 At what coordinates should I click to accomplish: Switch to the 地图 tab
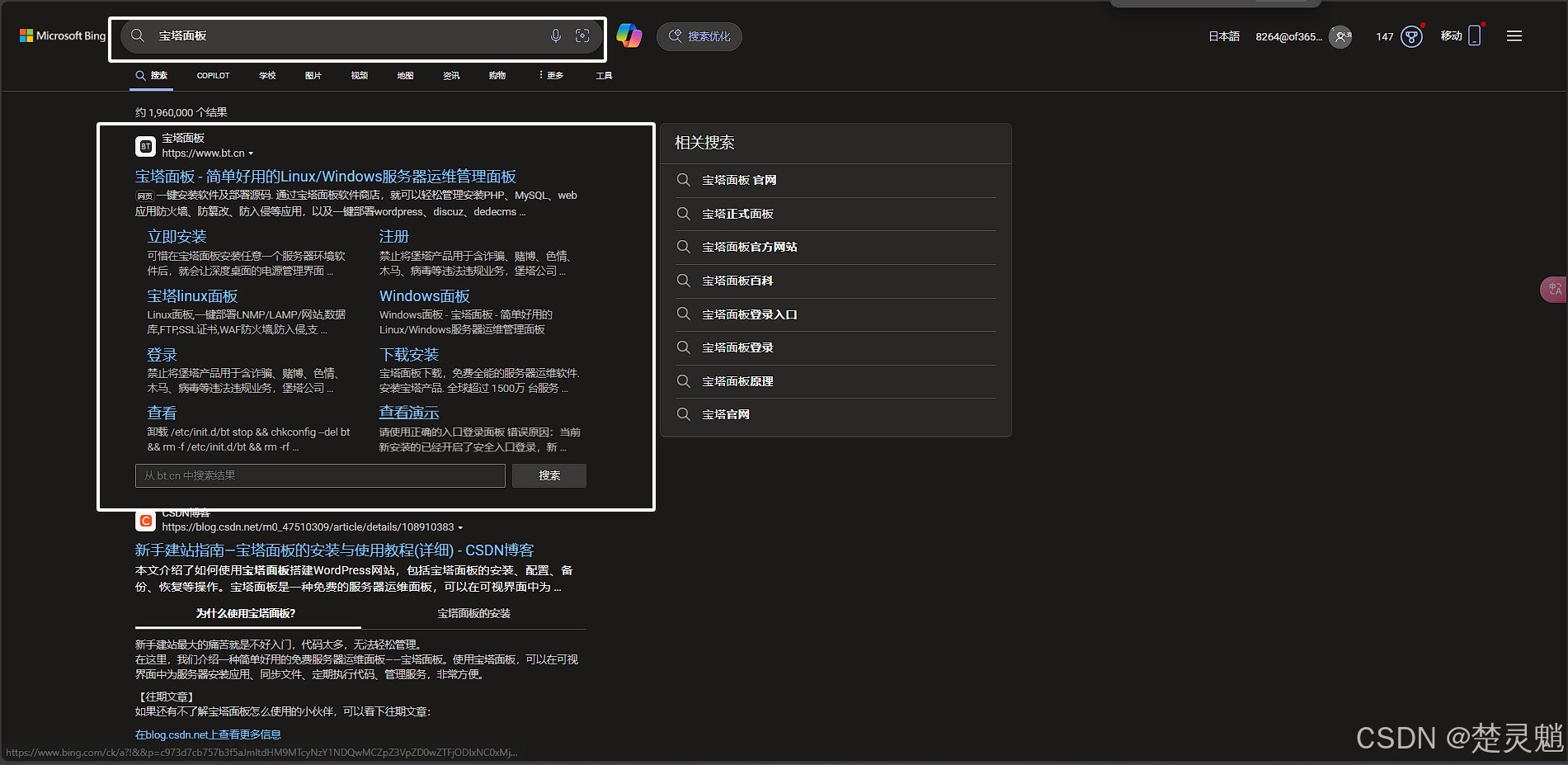[405, 75]
